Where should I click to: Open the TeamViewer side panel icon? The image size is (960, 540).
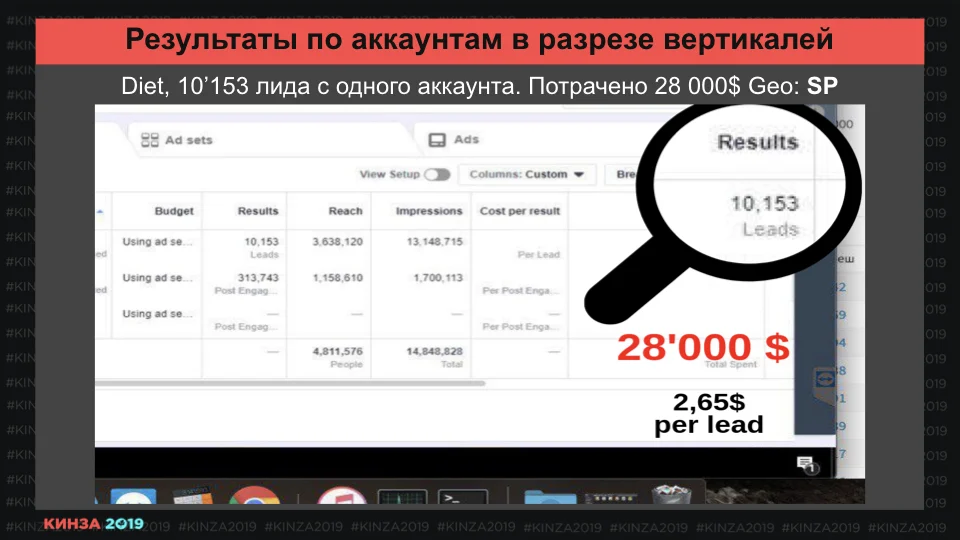pyautogui.click(x=824, y=380)
